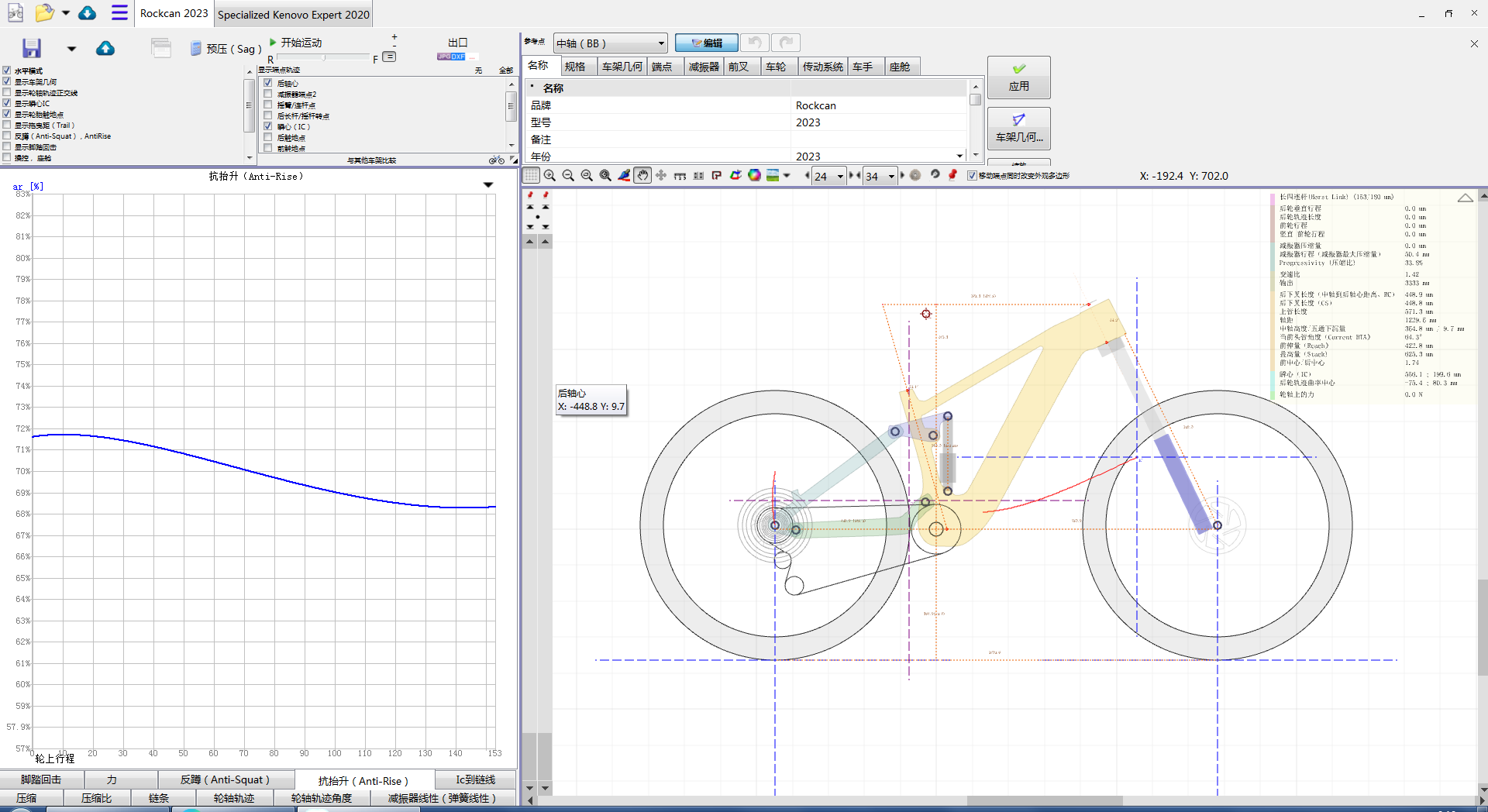The image size is (1488, 812).
Task: Toggle 瞬心 (IC) trajectory checkbox
Action: pos(268,126)
